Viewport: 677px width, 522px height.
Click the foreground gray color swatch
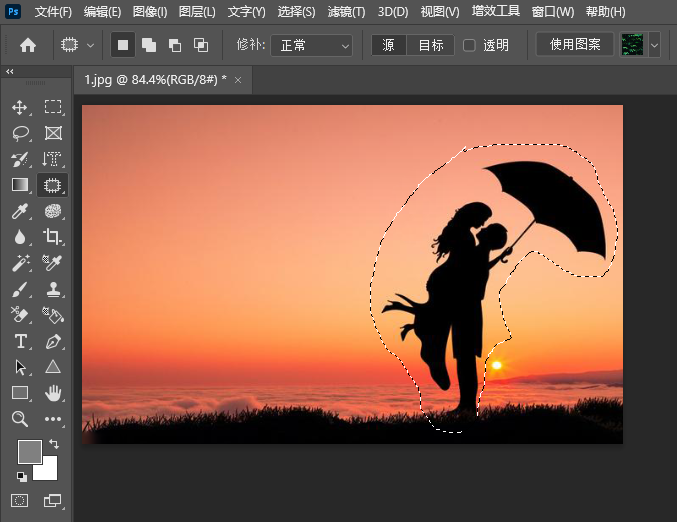point(30,451)
